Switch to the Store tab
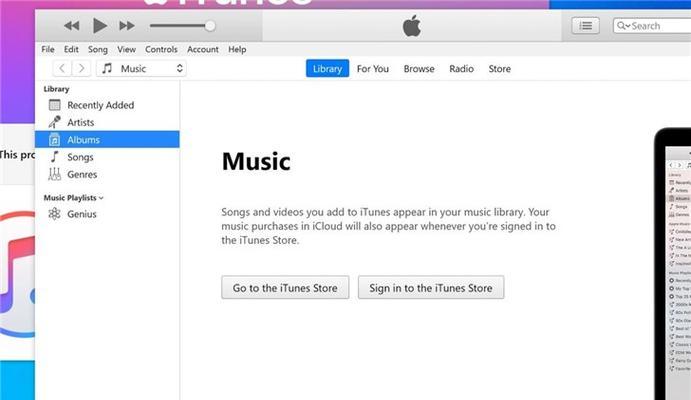The image size is (691, 400). 500,69
